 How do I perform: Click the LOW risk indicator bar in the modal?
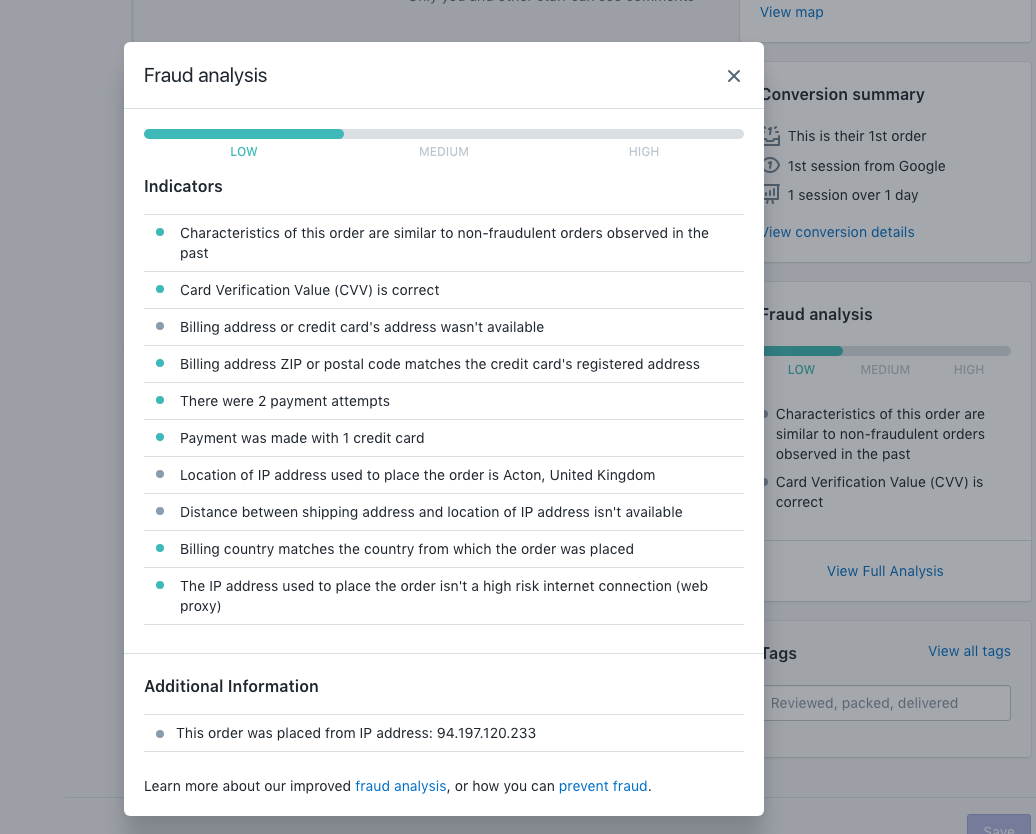click(244, 133)
